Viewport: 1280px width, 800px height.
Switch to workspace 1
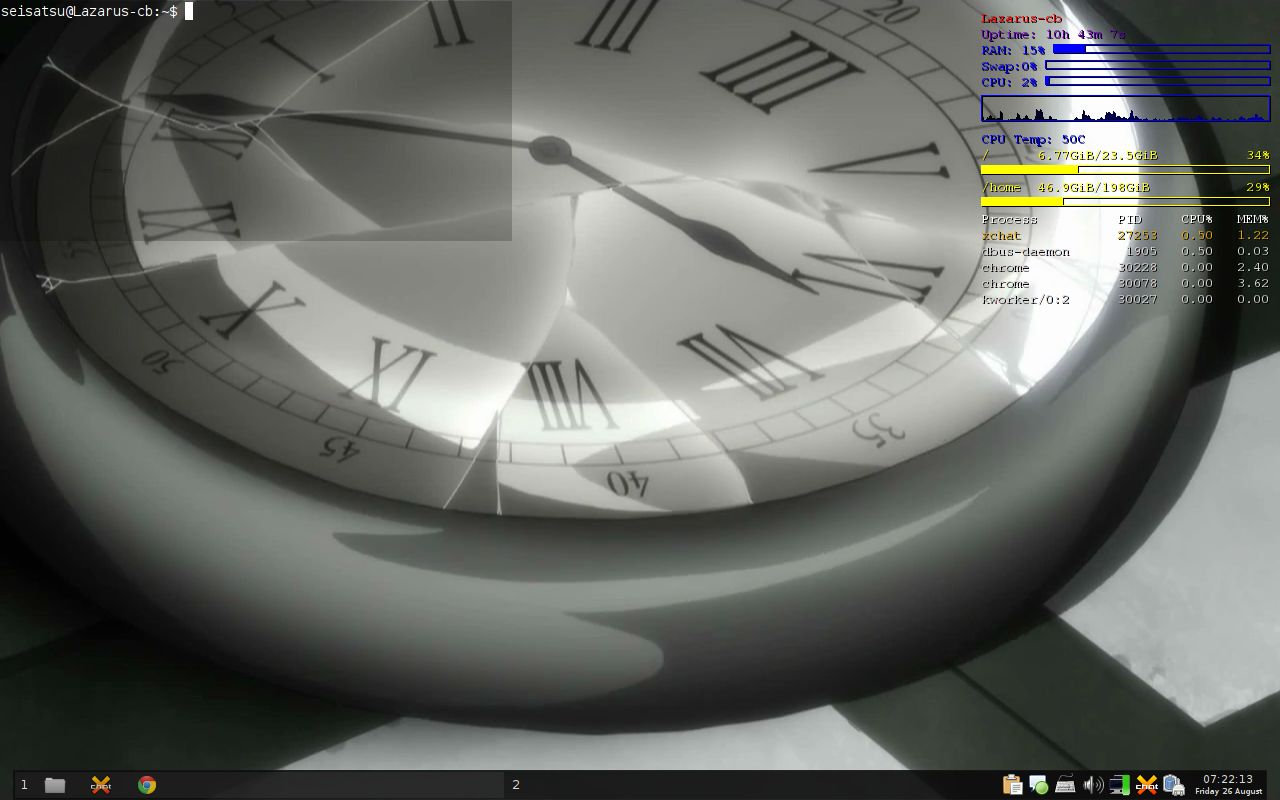tap(24, 785)
